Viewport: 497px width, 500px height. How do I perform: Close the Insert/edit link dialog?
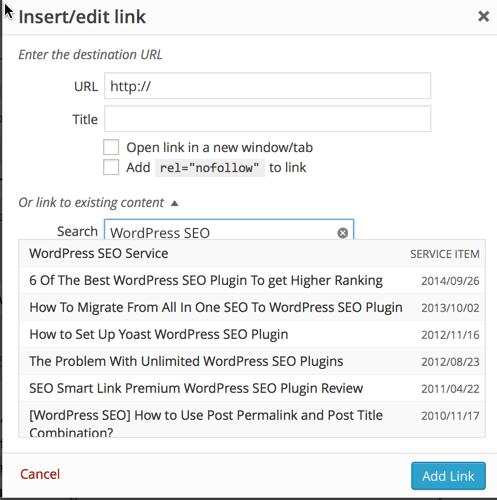tap(483, 16)
